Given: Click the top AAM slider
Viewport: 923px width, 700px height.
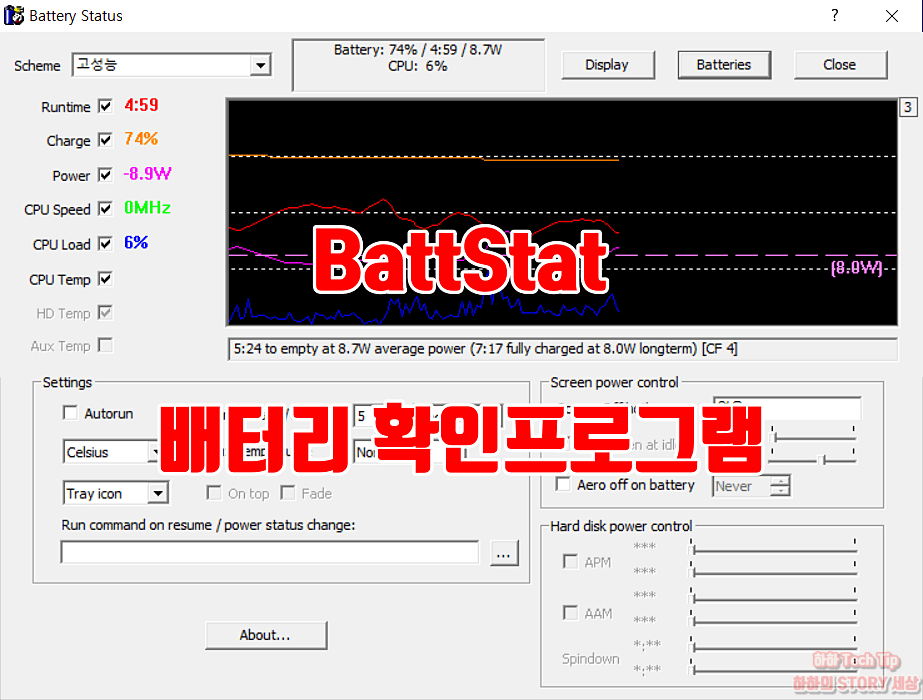Looking at the screenshot, I should [x=773, y=598].
